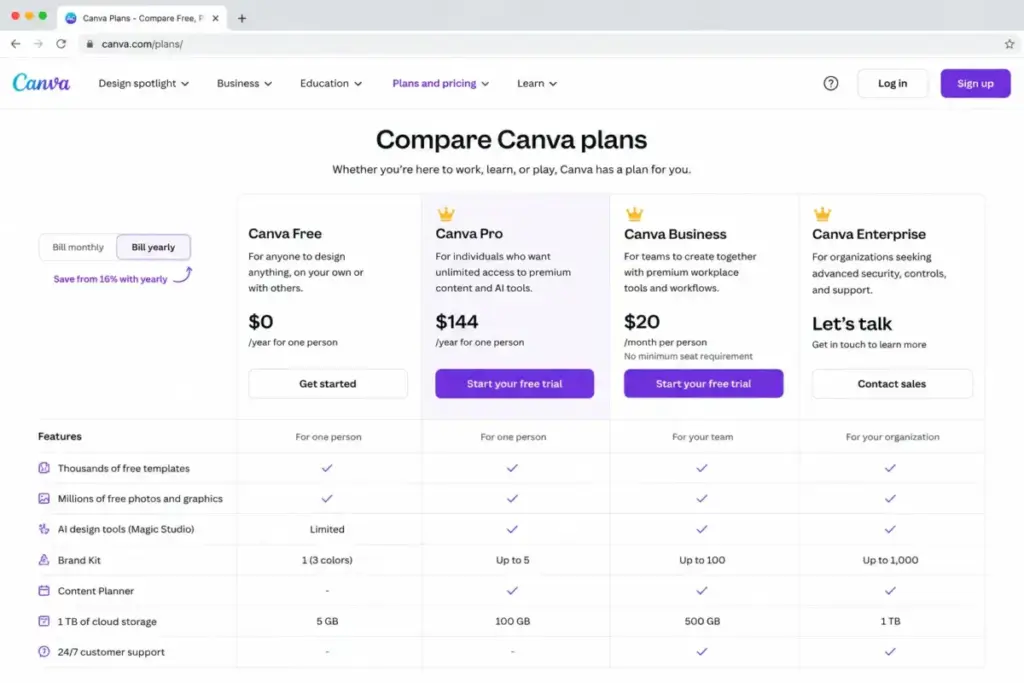Bookmark the page with the star icon
Viewport: 1024px width, 683px height.
click(1009, 44)
